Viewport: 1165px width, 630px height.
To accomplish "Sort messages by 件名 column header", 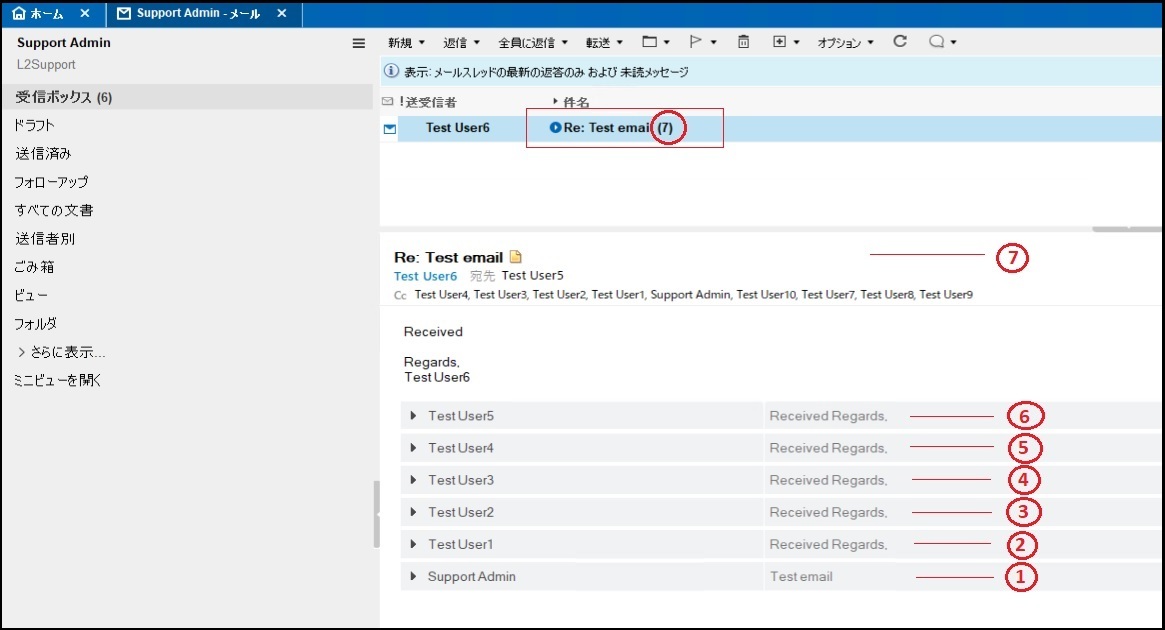I will click(576, 102).
